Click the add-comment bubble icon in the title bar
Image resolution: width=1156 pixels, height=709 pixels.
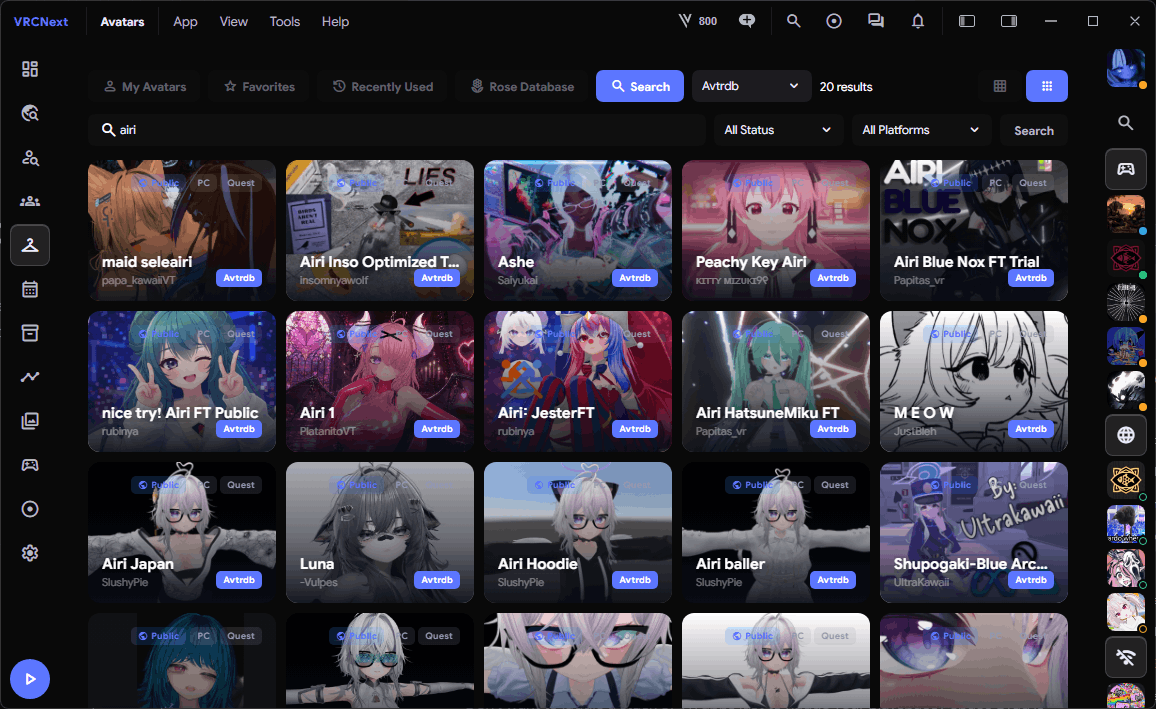[747, 21]
